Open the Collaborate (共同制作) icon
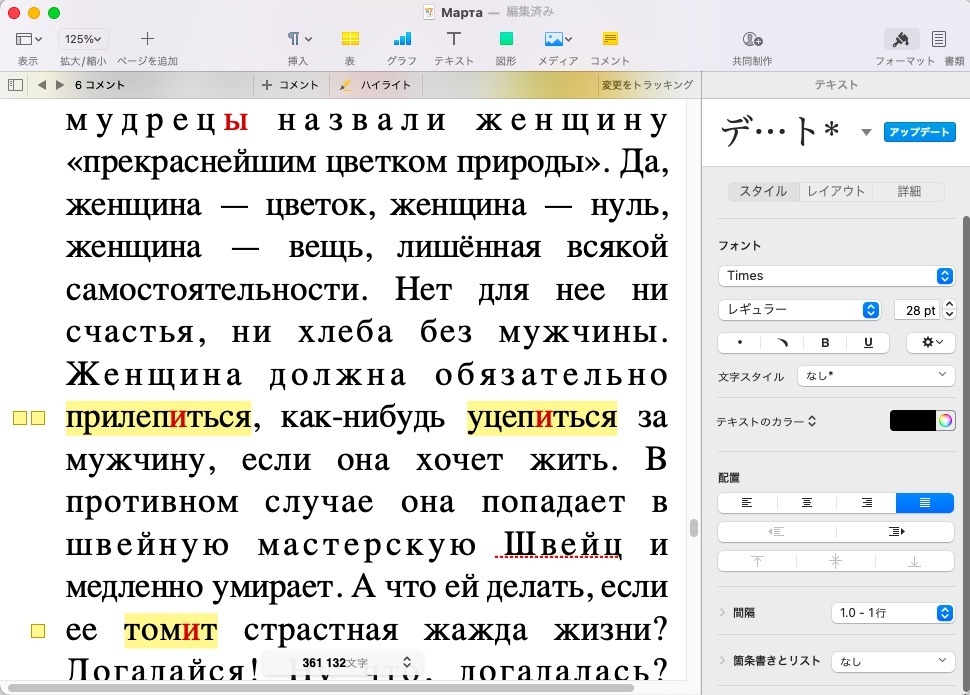Image resolution: width=970 pixels, height=695 pixels. point(752,40)
